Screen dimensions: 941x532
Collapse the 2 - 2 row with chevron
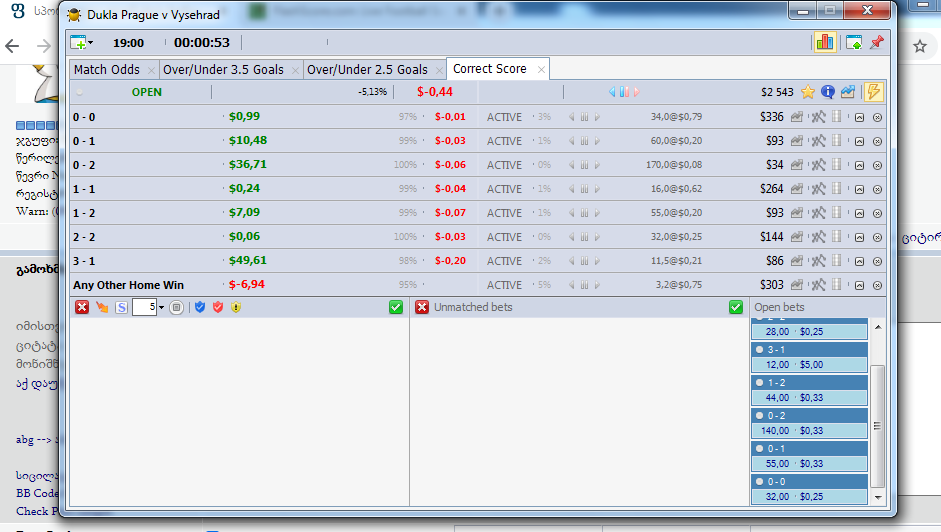tap(859, 238)
